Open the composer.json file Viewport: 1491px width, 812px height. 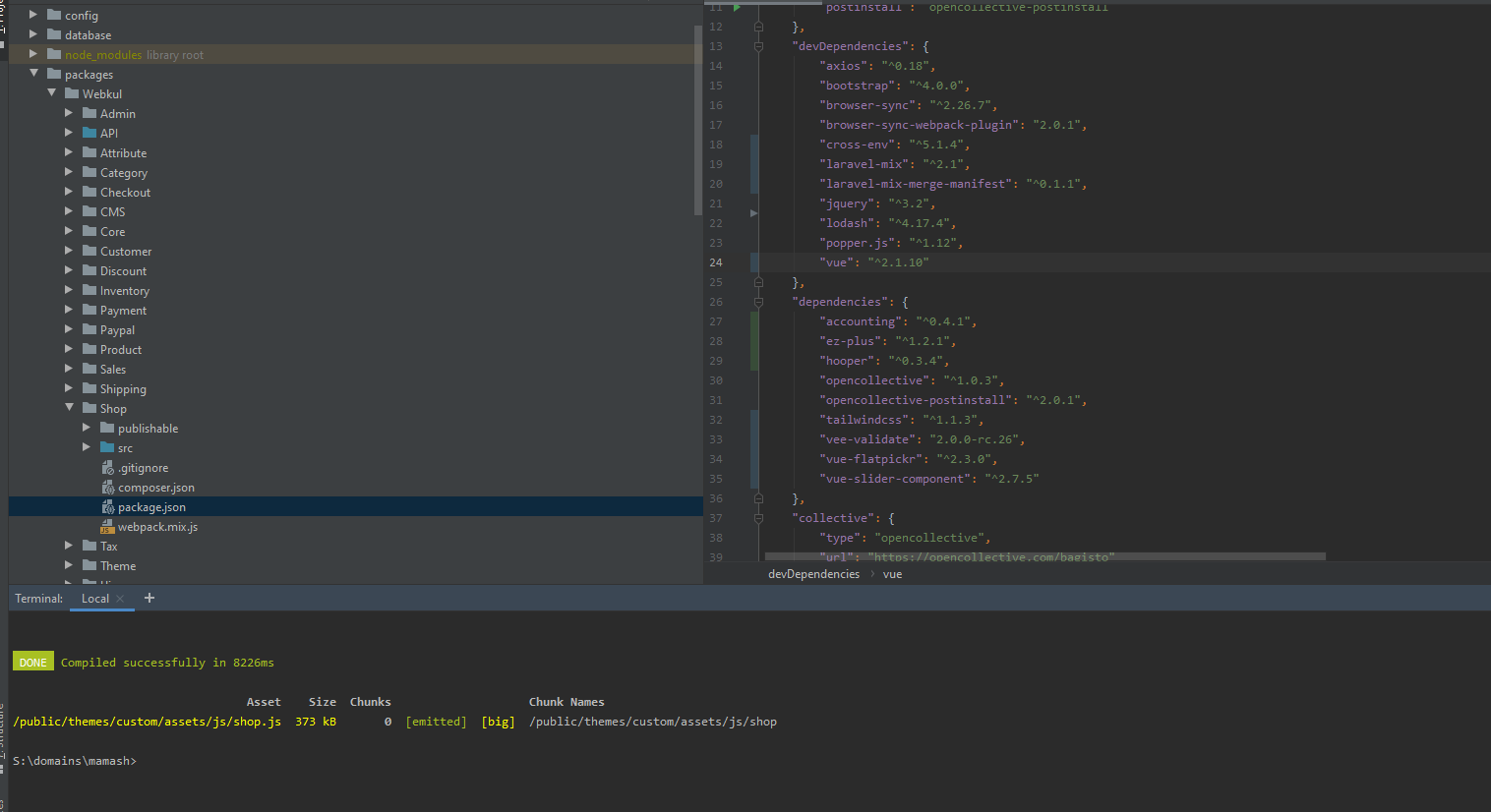[x=156, y=487]
